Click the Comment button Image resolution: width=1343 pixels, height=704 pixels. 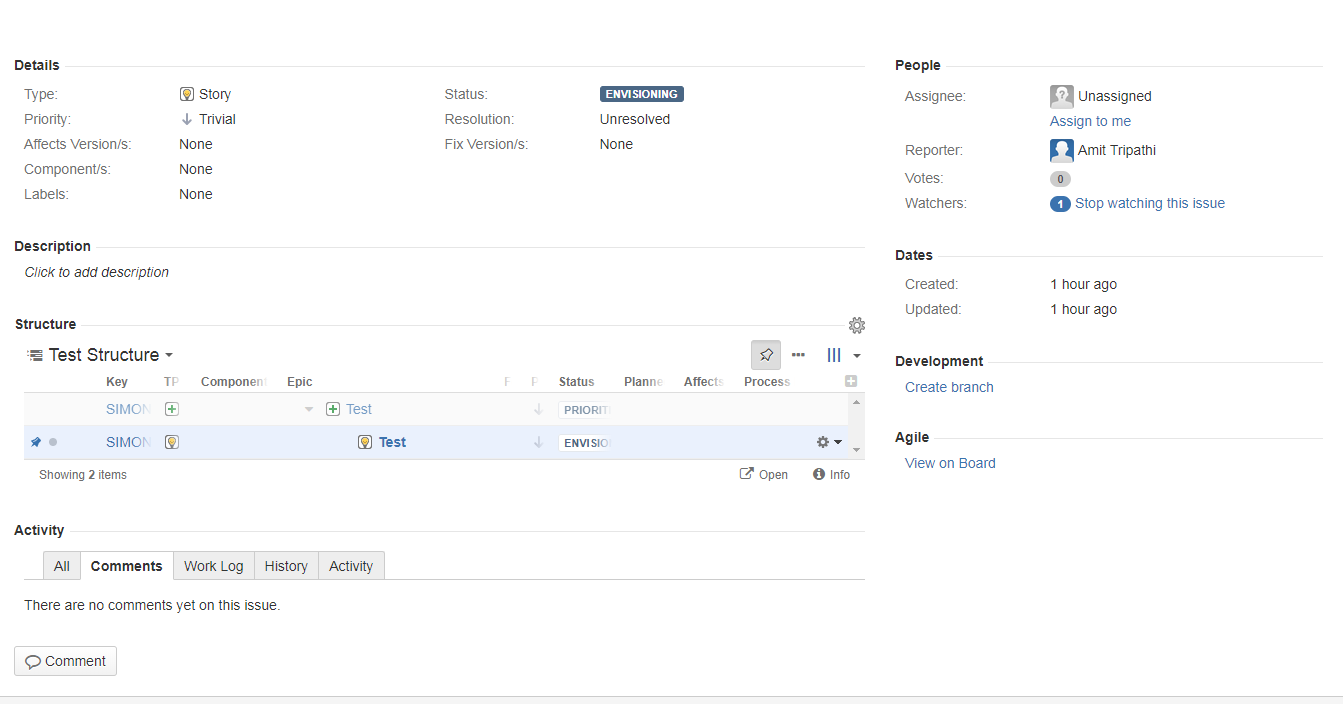tap(65, 661)
